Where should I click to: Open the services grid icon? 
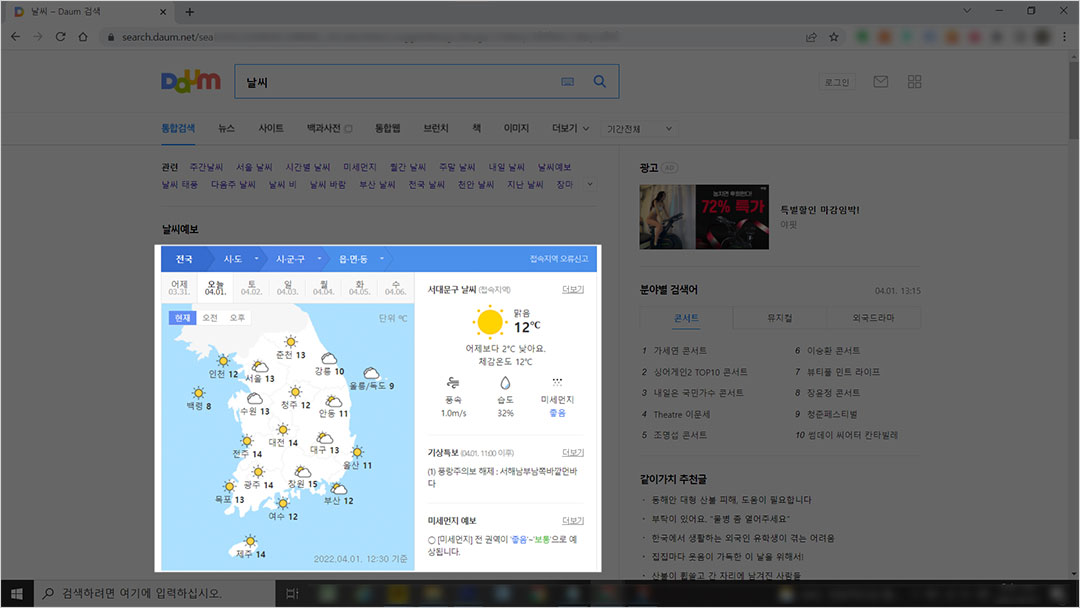(914, 82)
